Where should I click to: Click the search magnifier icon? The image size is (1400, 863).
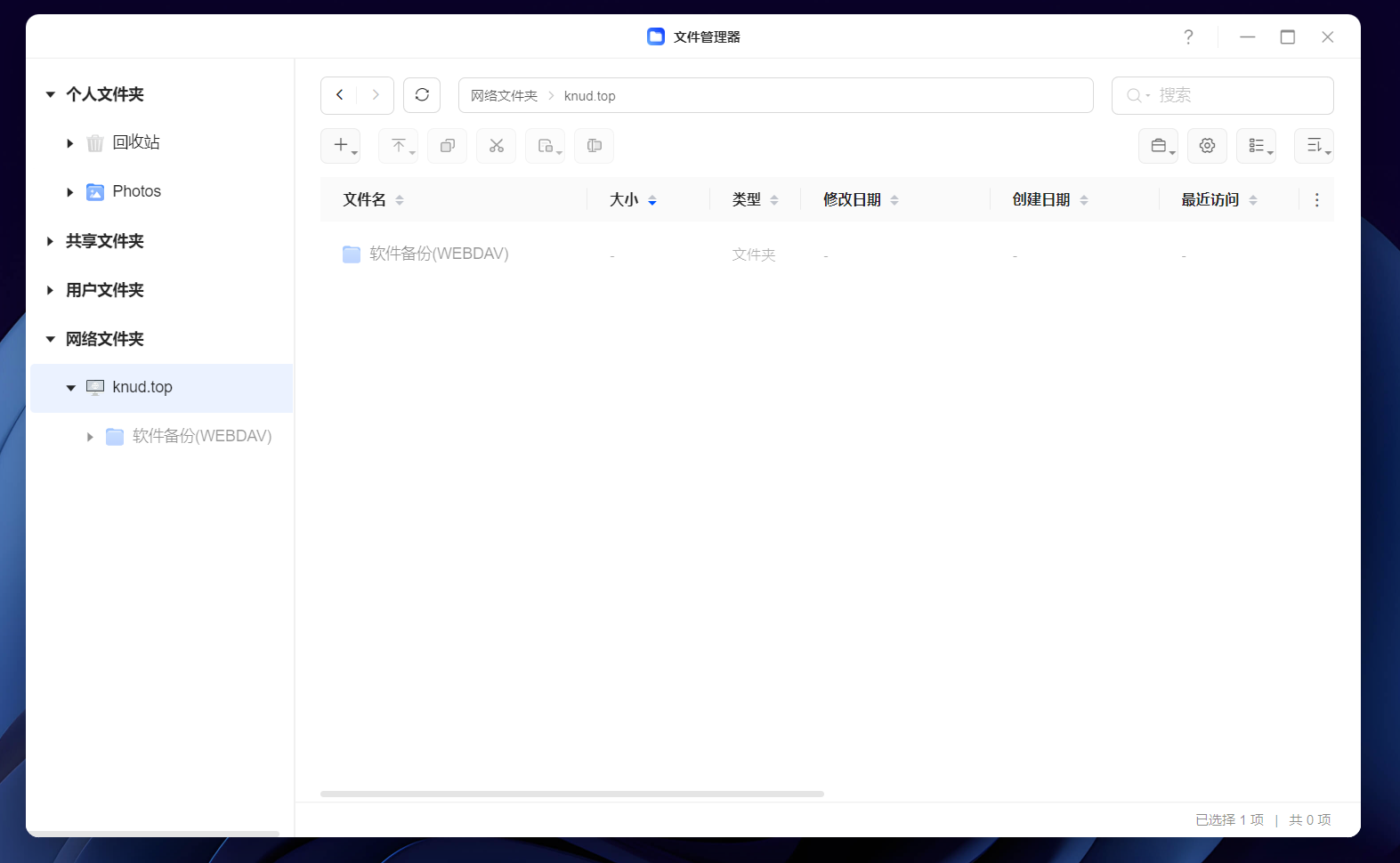[x=1134, y=95]
